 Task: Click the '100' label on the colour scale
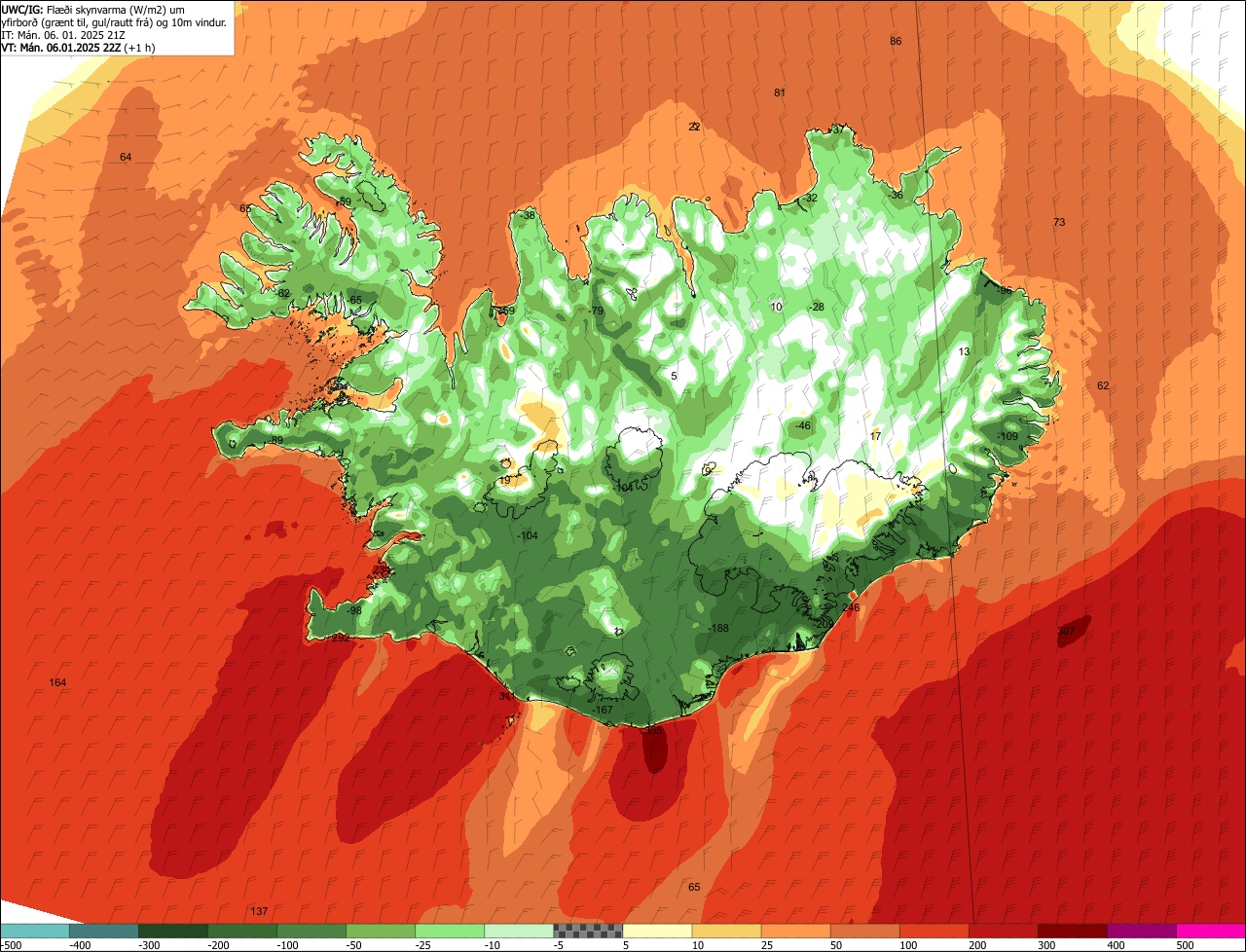click(908, 944)
